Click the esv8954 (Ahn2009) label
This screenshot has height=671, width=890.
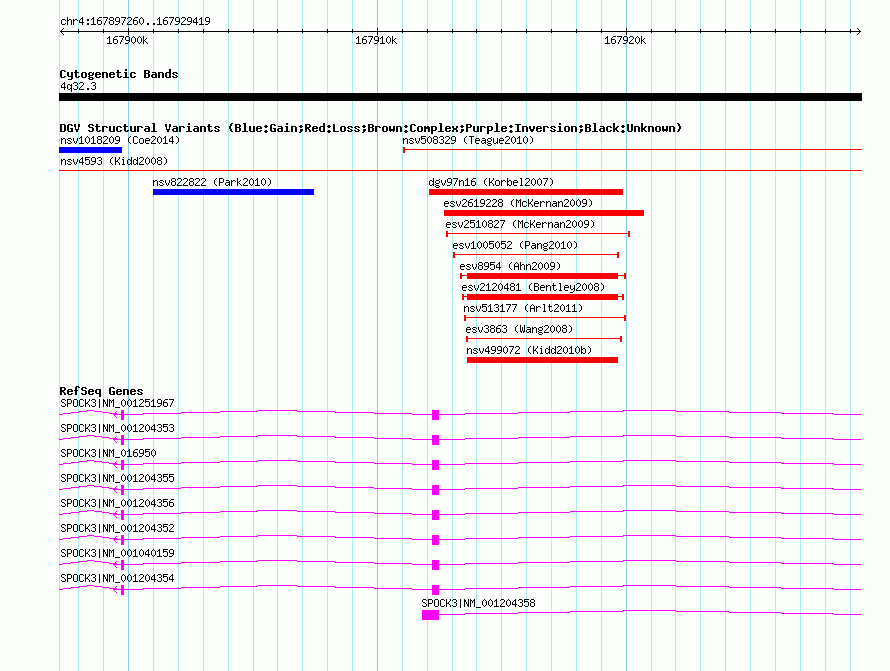coord(510,266)
